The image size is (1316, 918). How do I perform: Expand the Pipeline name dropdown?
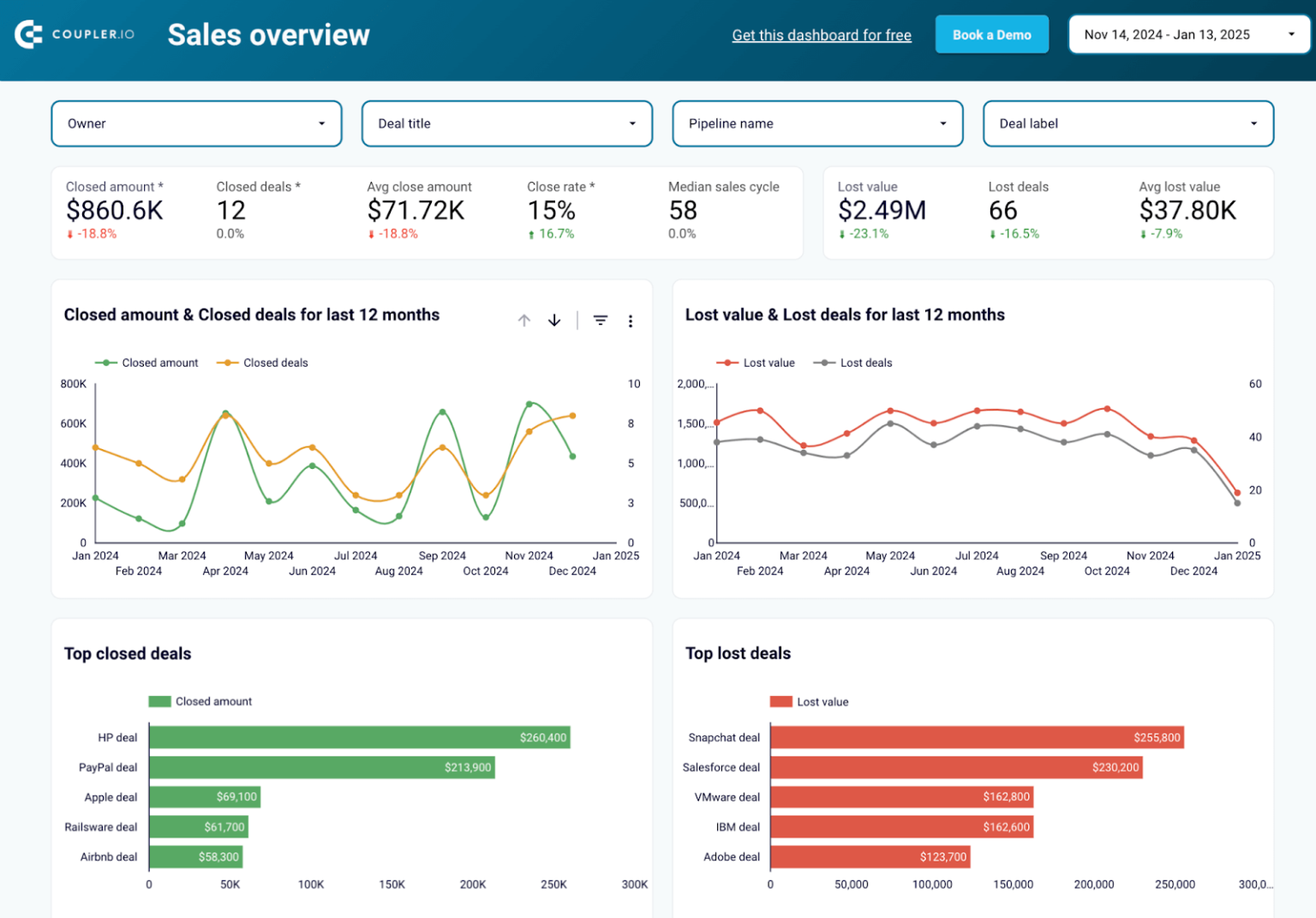[816, 123]
